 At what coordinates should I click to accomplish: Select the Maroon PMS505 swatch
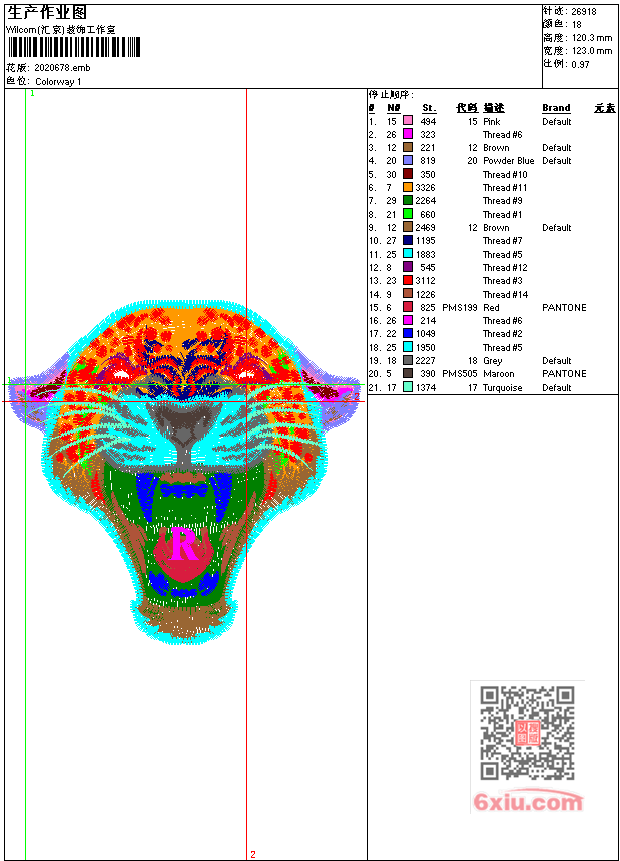pyautogui.click(x=408, y=373)
